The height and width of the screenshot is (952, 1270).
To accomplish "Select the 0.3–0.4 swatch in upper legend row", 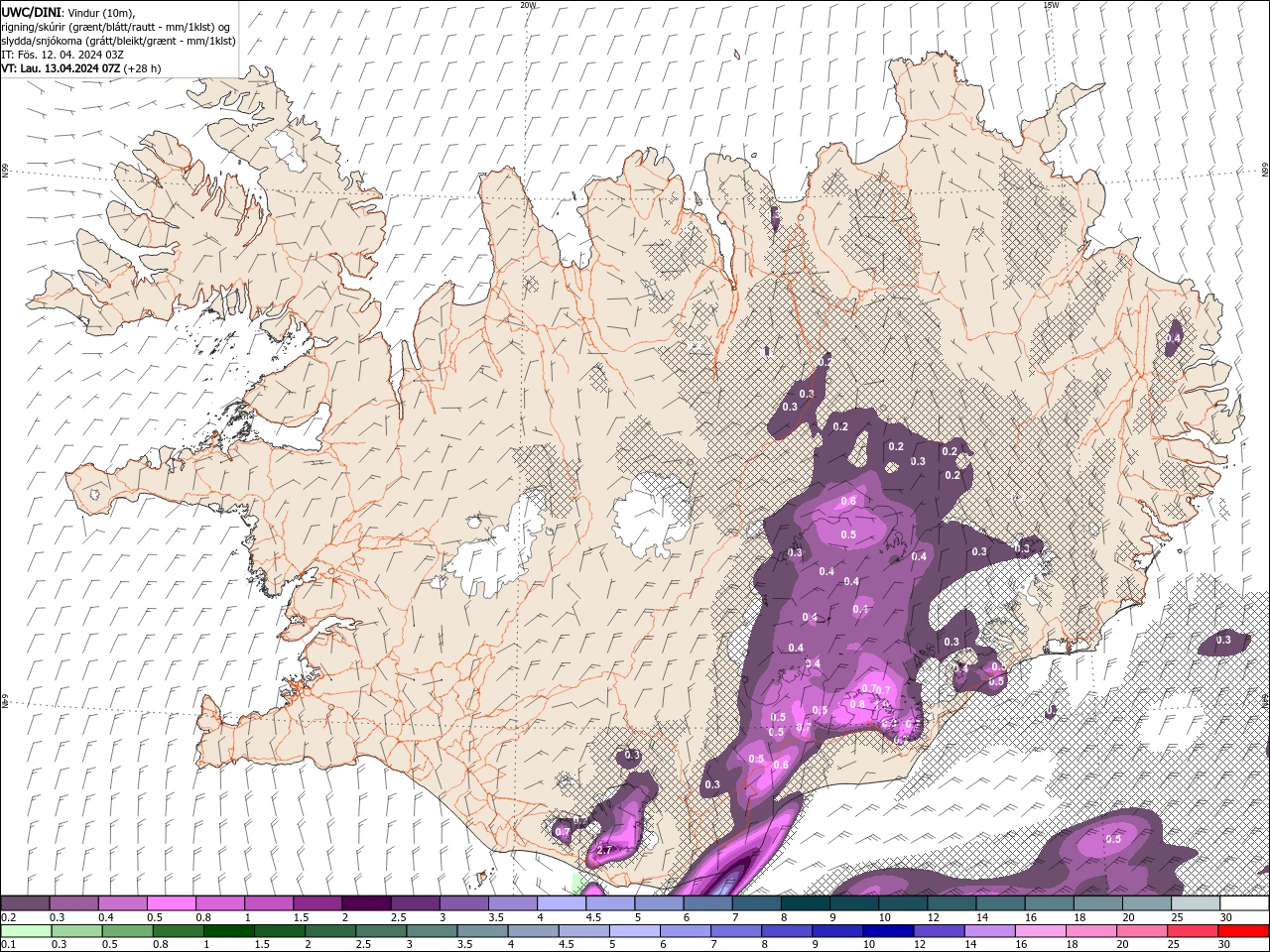I will click(73, 903).
